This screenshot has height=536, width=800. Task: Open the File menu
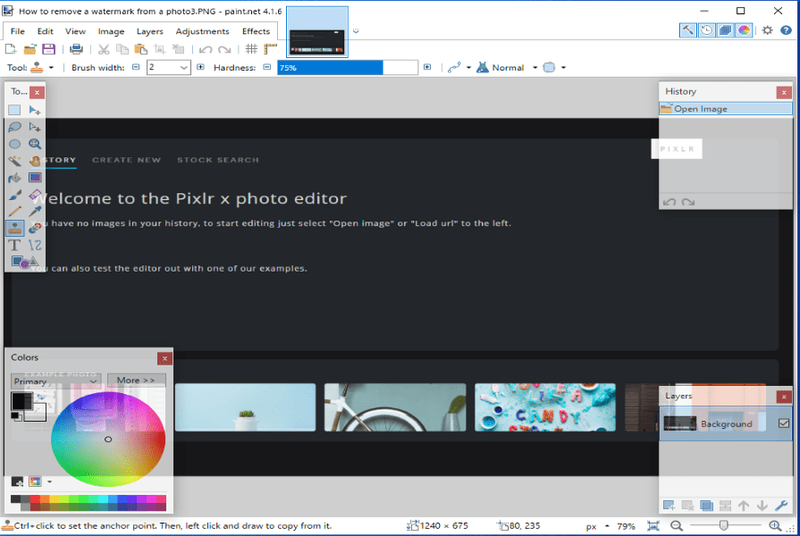click(x=17, y=31)
